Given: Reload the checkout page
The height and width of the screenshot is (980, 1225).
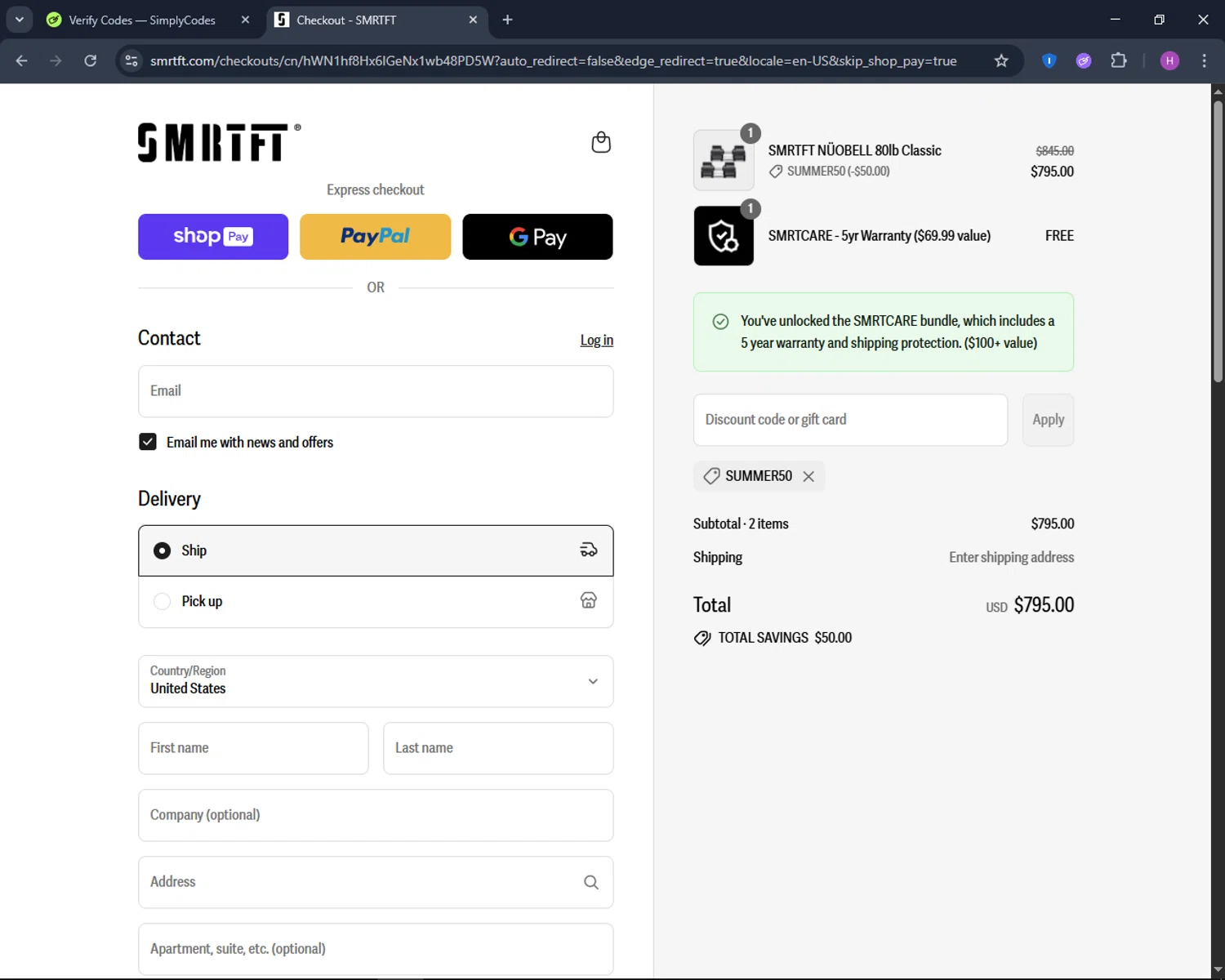Looking at the screenshot, I should (x=91, y=60).
